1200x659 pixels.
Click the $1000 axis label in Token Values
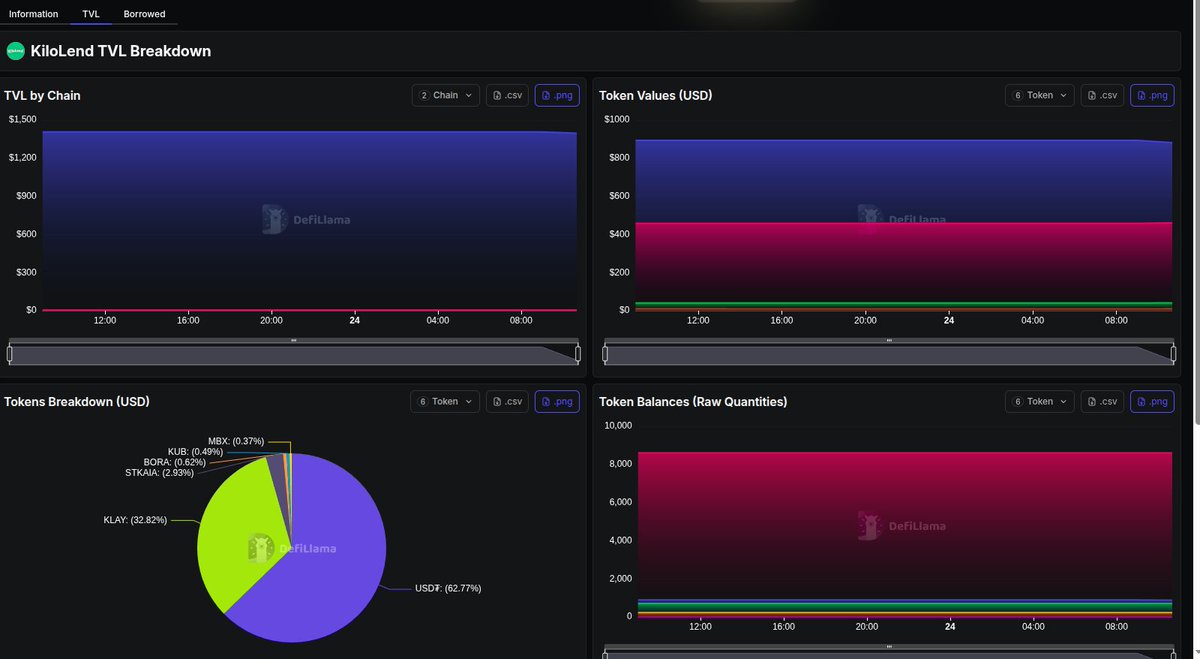point(617,119)
